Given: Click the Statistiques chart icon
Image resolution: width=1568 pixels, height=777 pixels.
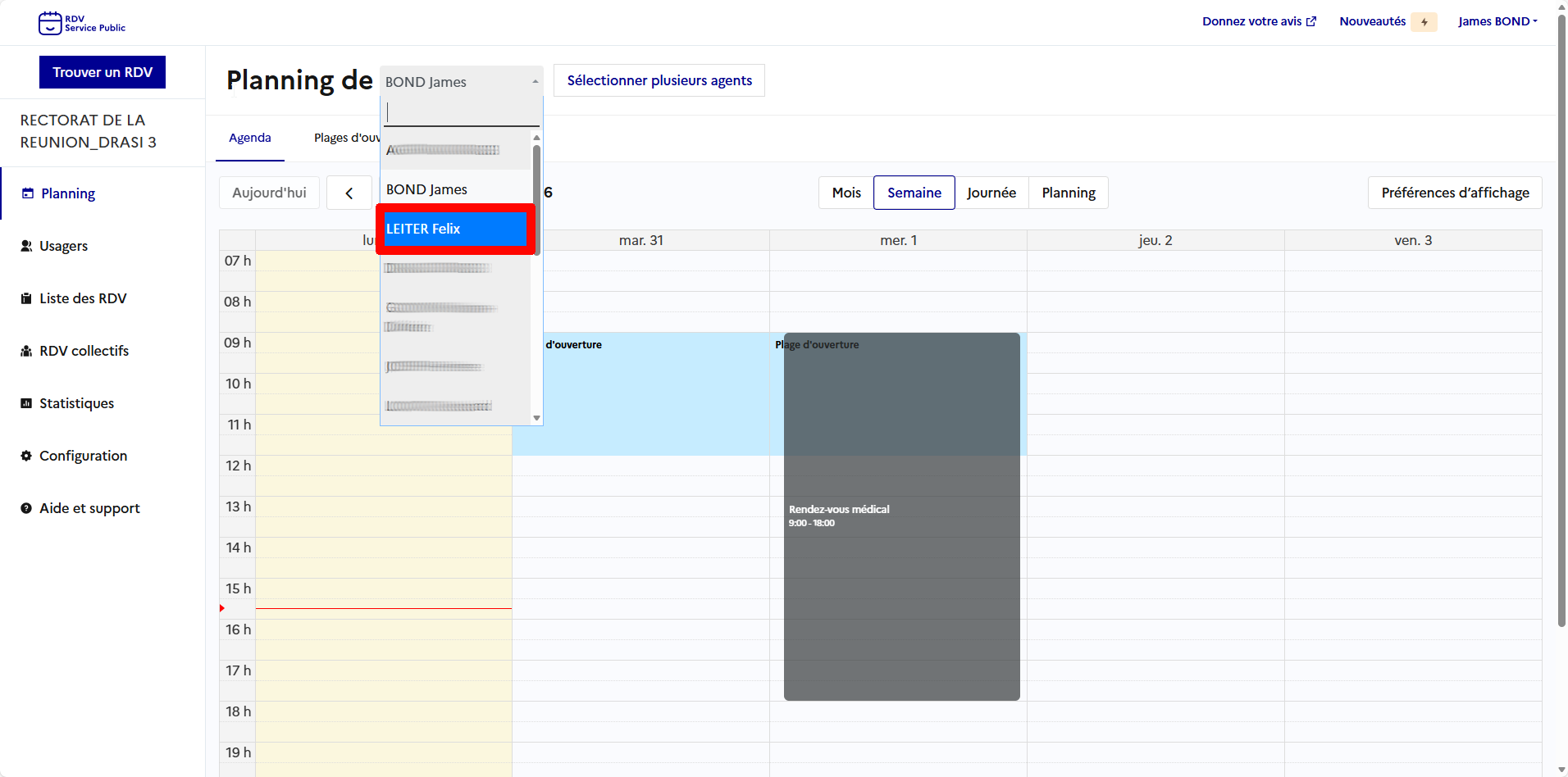Looking at the screenshot, I should tap(26, 403).
